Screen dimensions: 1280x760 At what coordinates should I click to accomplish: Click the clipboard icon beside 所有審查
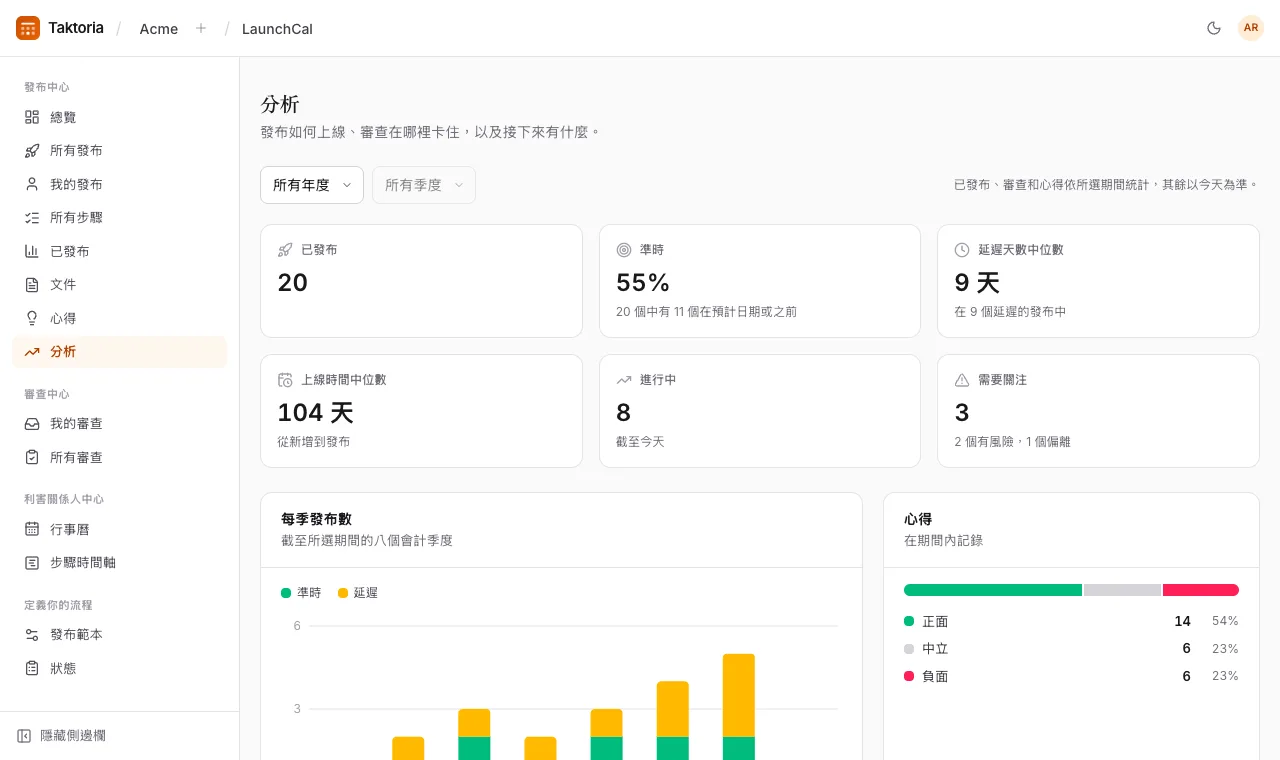pos(32,457)
